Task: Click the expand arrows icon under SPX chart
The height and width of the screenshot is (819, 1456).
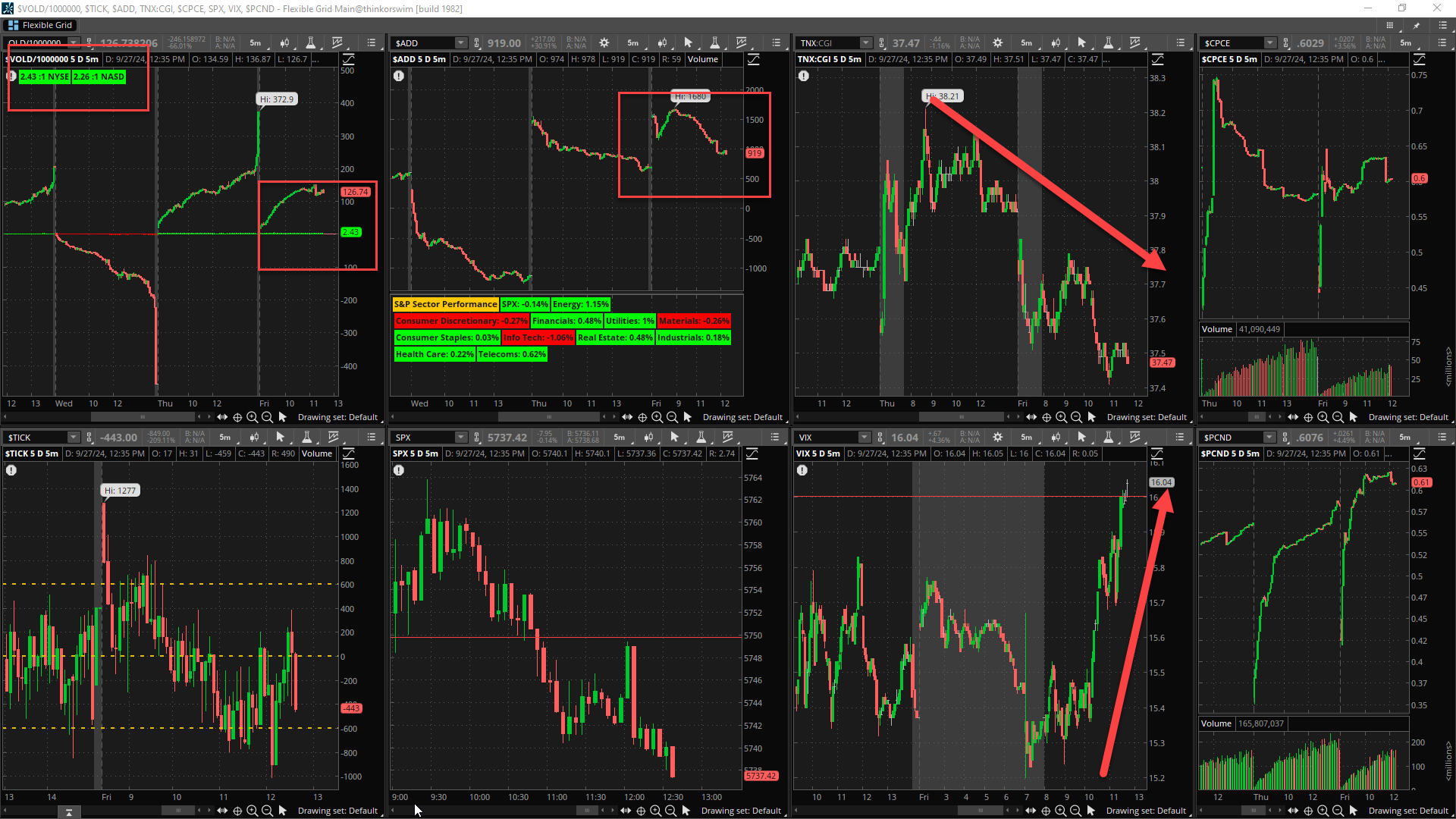Action: click(x=626, y=811)
